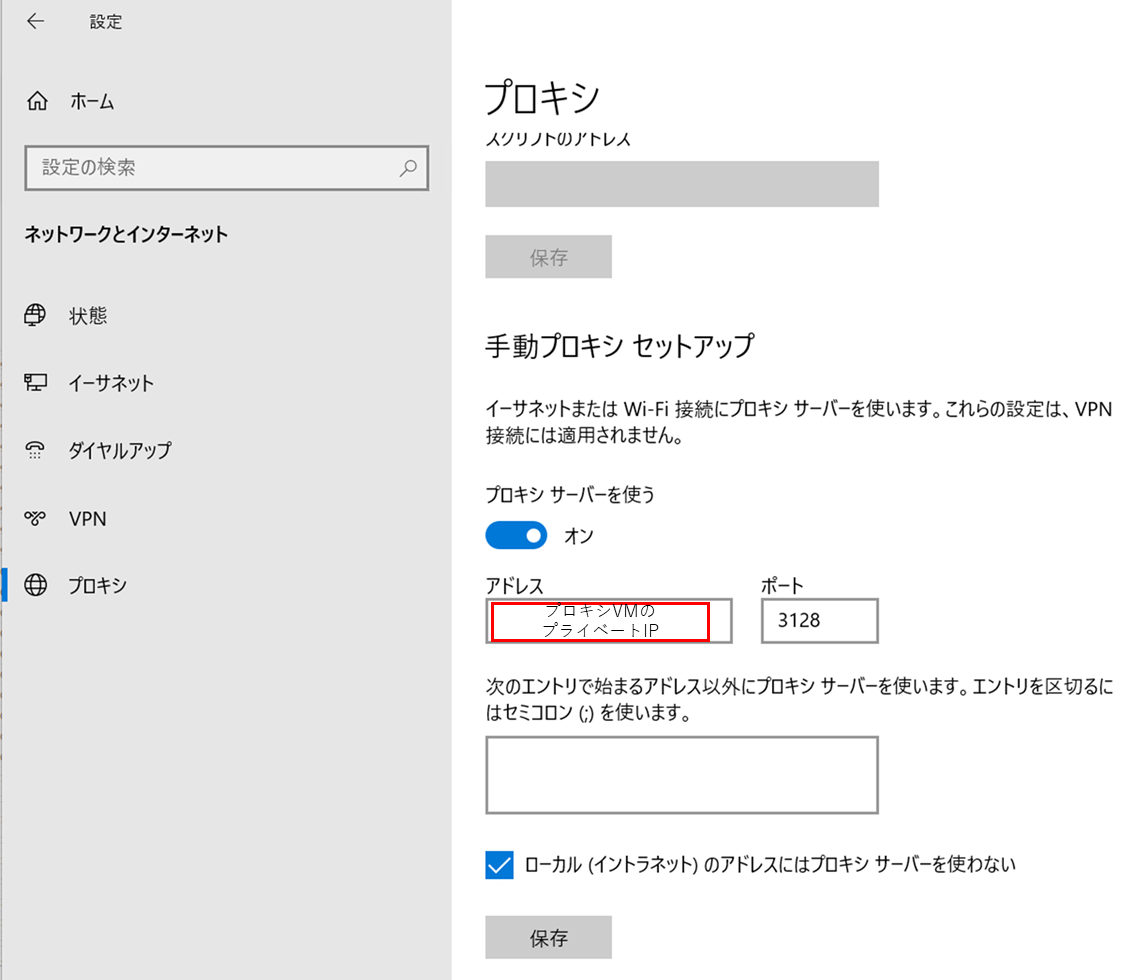The image size is (1147, 980).
Task: Click the magnifier icon in search box
Action: click(x=408, y=168)
